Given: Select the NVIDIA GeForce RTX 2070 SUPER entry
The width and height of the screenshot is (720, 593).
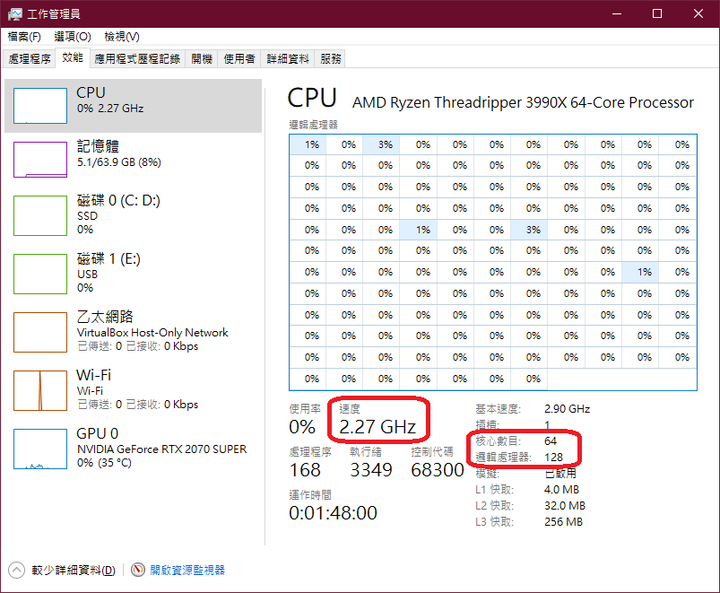Looking at the screenshot, I should 133,449.
